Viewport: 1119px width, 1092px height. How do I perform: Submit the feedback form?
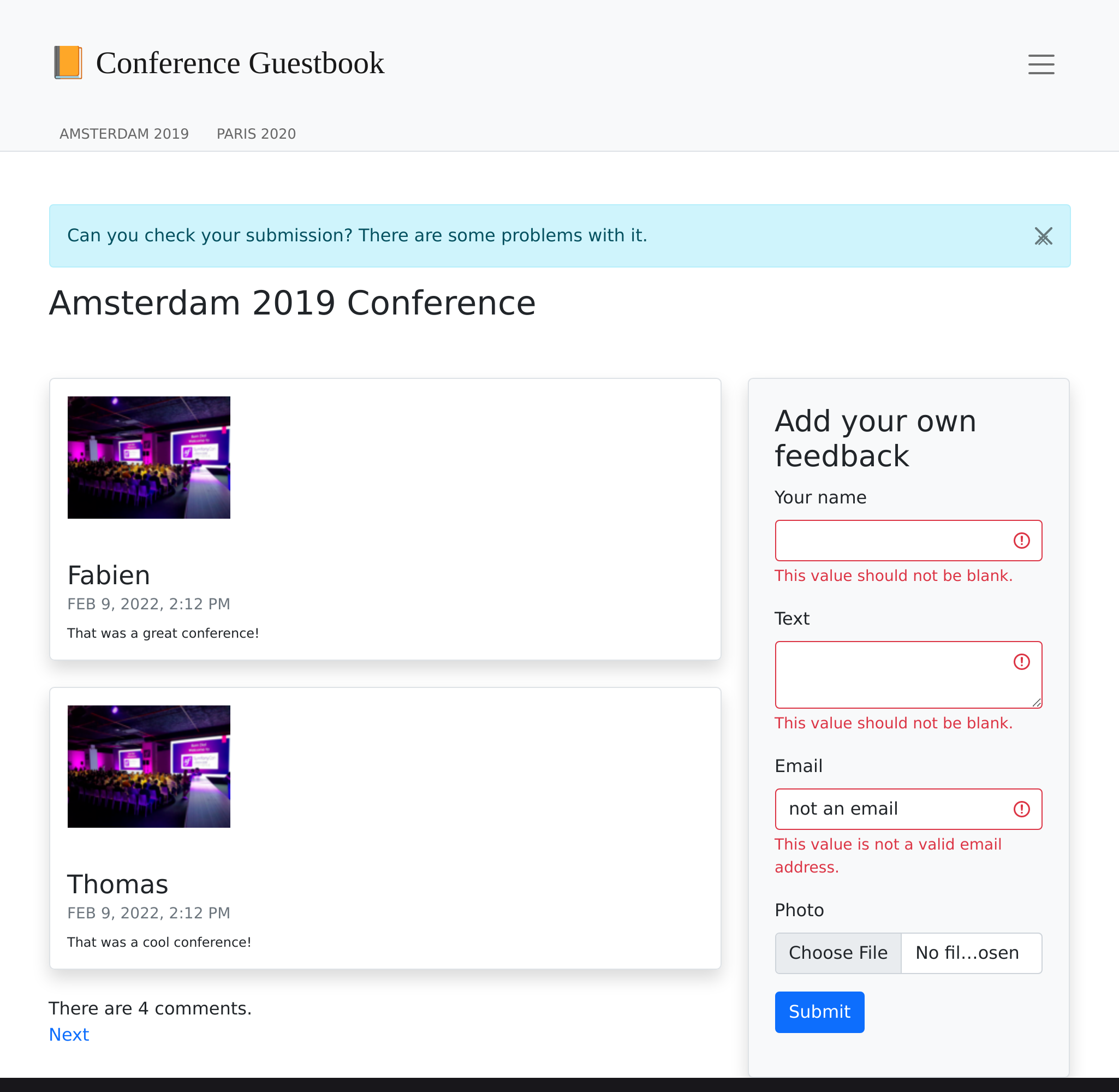pos(819,1011)
